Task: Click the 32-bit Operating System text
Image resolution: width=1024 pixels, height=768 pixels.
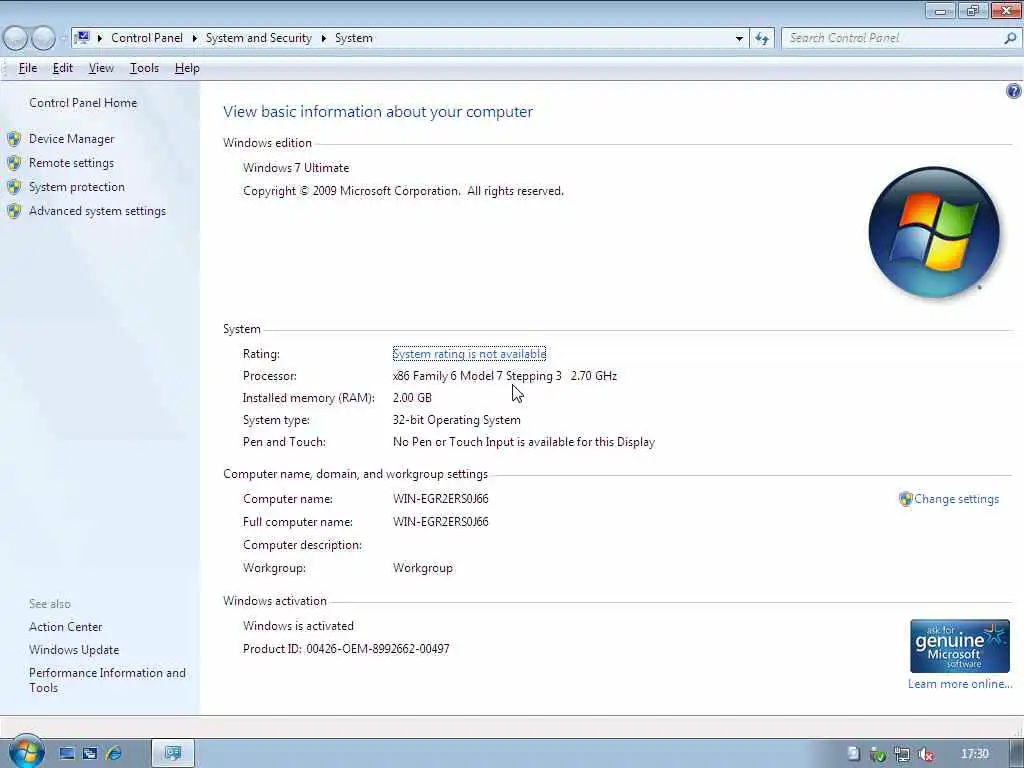Action: coord(456,420)
